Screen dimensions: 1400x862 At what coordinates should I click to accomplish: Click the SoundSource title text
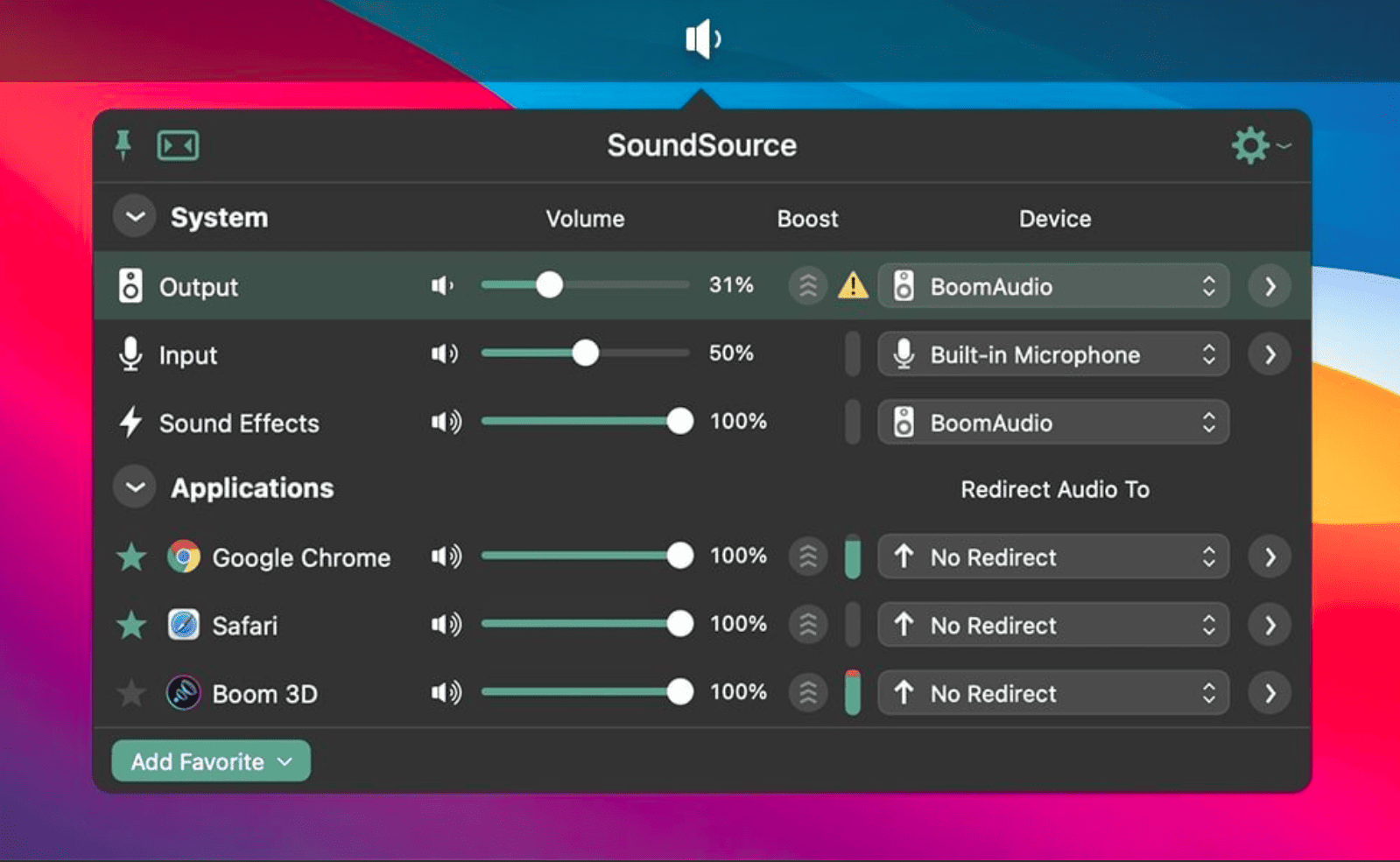click(702, 145)
